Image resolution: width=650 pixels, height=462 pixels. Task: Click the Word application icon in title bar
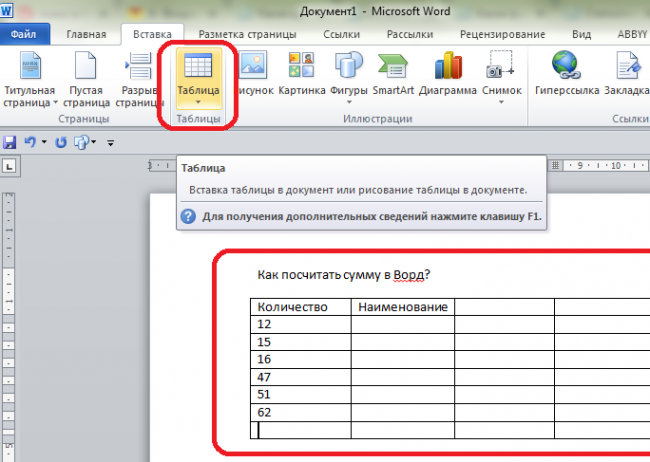pyautogui.click(x=6, y=9)
